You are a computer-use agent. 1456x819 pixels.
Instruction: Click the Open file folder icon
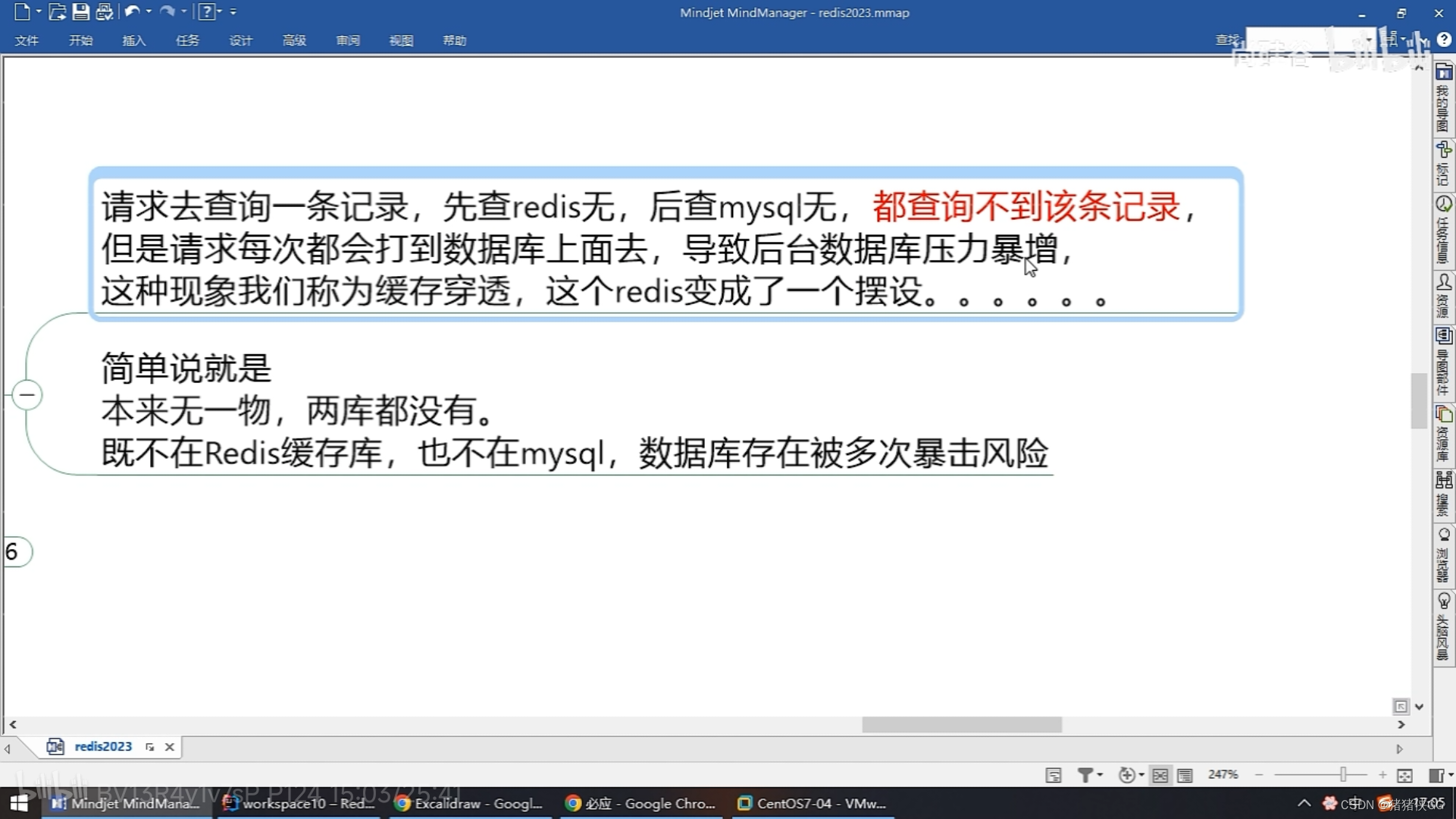57,11
